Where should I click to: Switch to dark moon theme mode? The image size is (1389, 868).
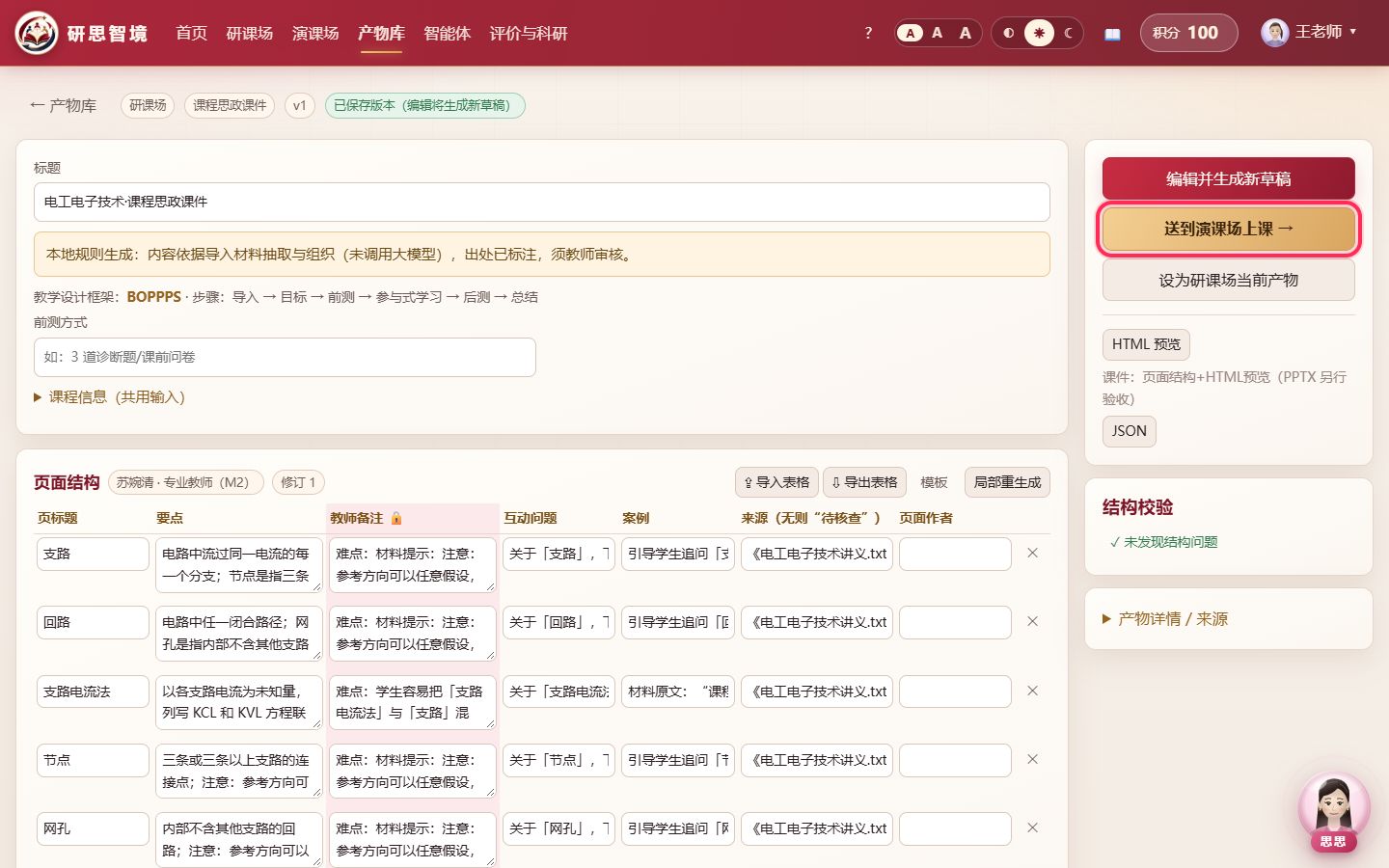click(x=1069, y=33)
